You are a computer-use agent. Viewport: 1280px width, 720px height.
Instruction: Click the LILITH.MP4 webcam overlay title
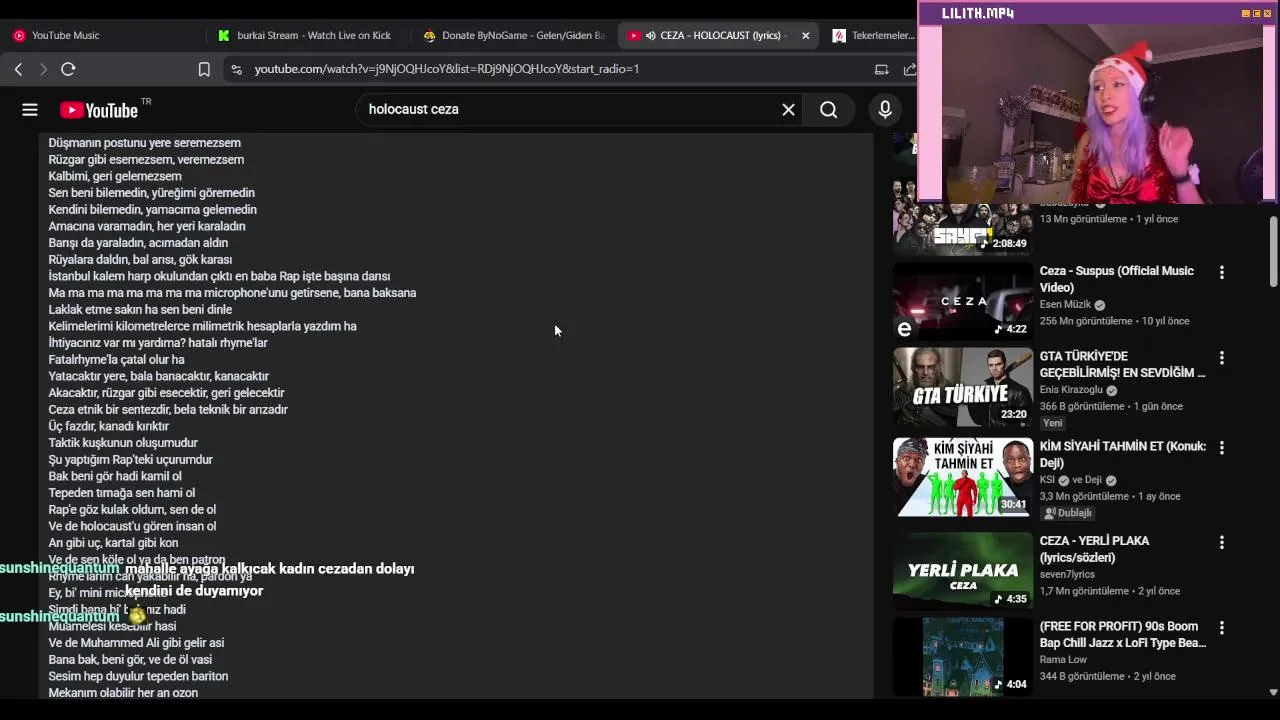977,13
